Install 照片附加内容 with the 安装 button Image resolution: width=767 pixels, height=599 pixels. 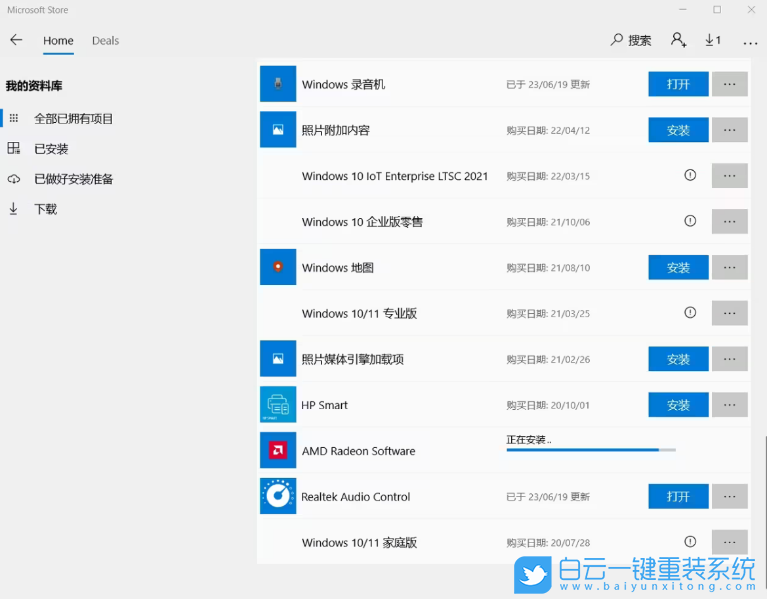click(678, 130)
